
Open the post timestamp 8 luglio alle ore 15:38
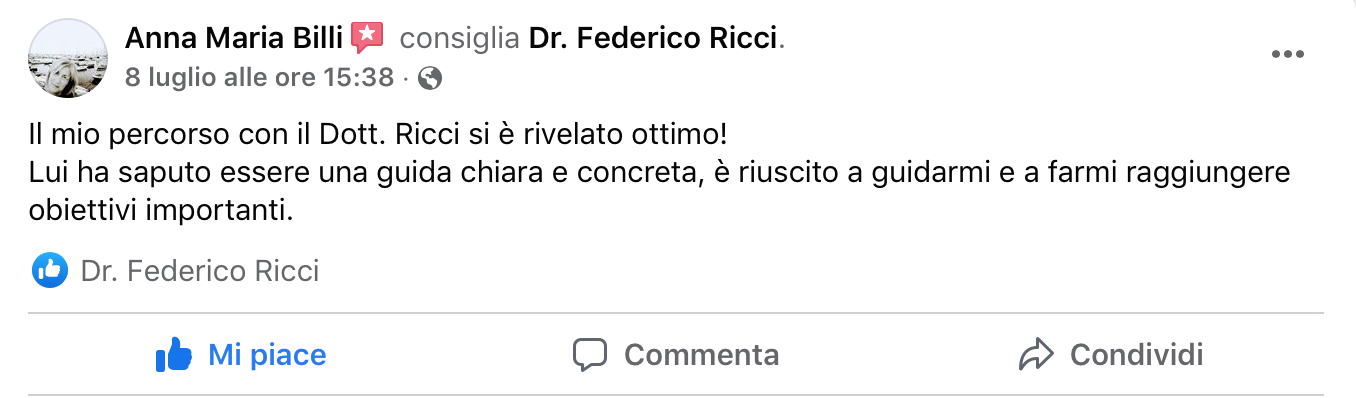(259, 78)
